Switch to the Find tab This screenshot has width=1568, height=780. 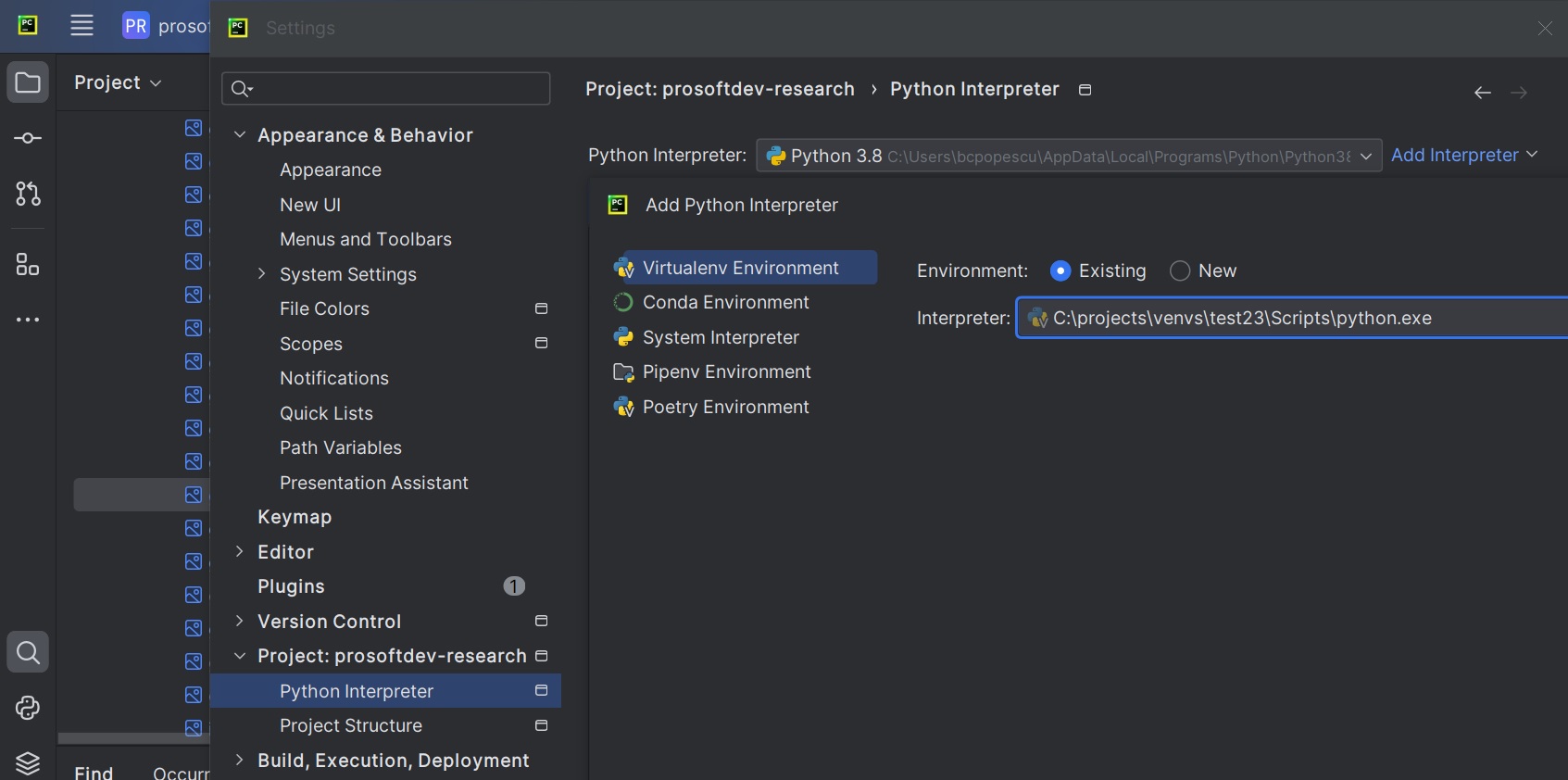94,772
